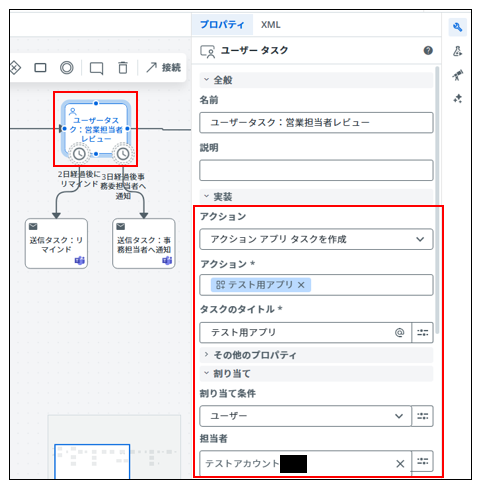
Task: Open help with the question mark icon
Action: (428, 50)
